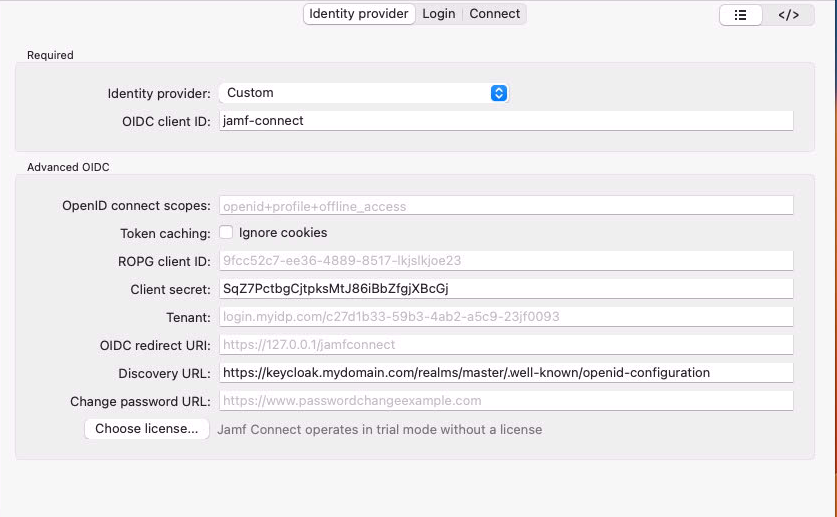Click the Advanced OIDC section heading
The height and width of the screenshot is (517, 837).
click(68, 167)
